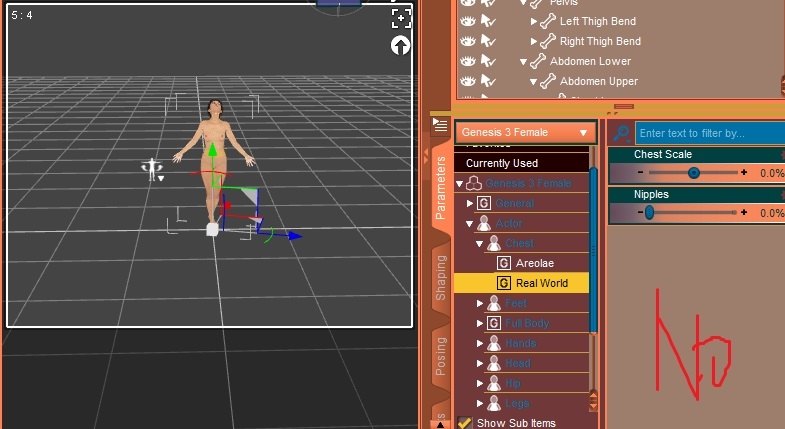Screen dimensions: 785x429
Task: Click the person icon beside Legs
Action: tap(494, 403)
